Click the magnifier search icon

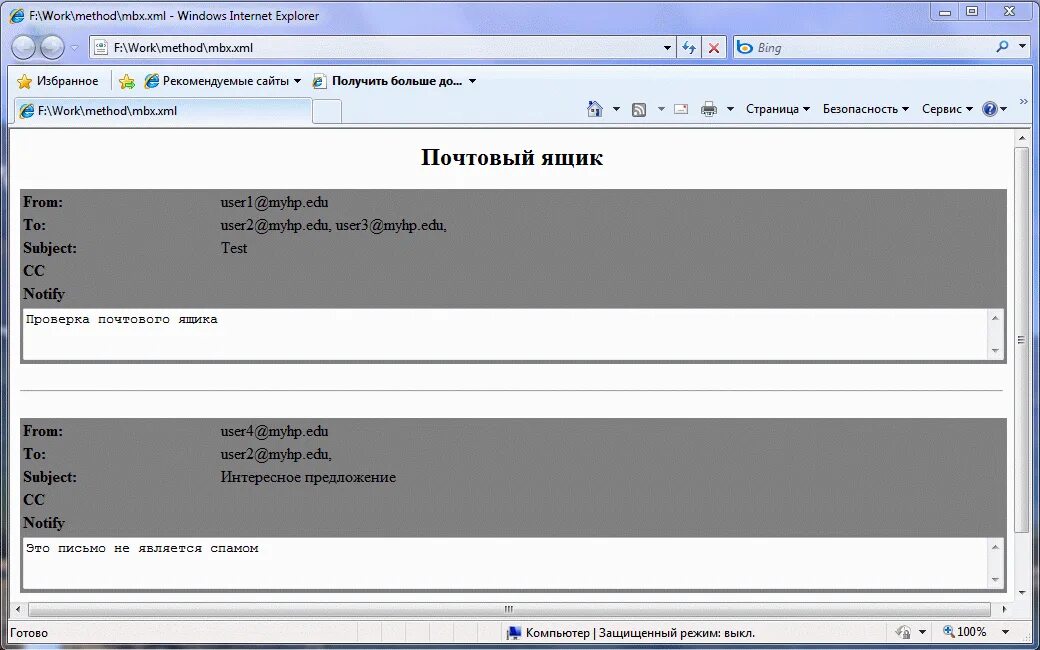[x=1002, y=47]
